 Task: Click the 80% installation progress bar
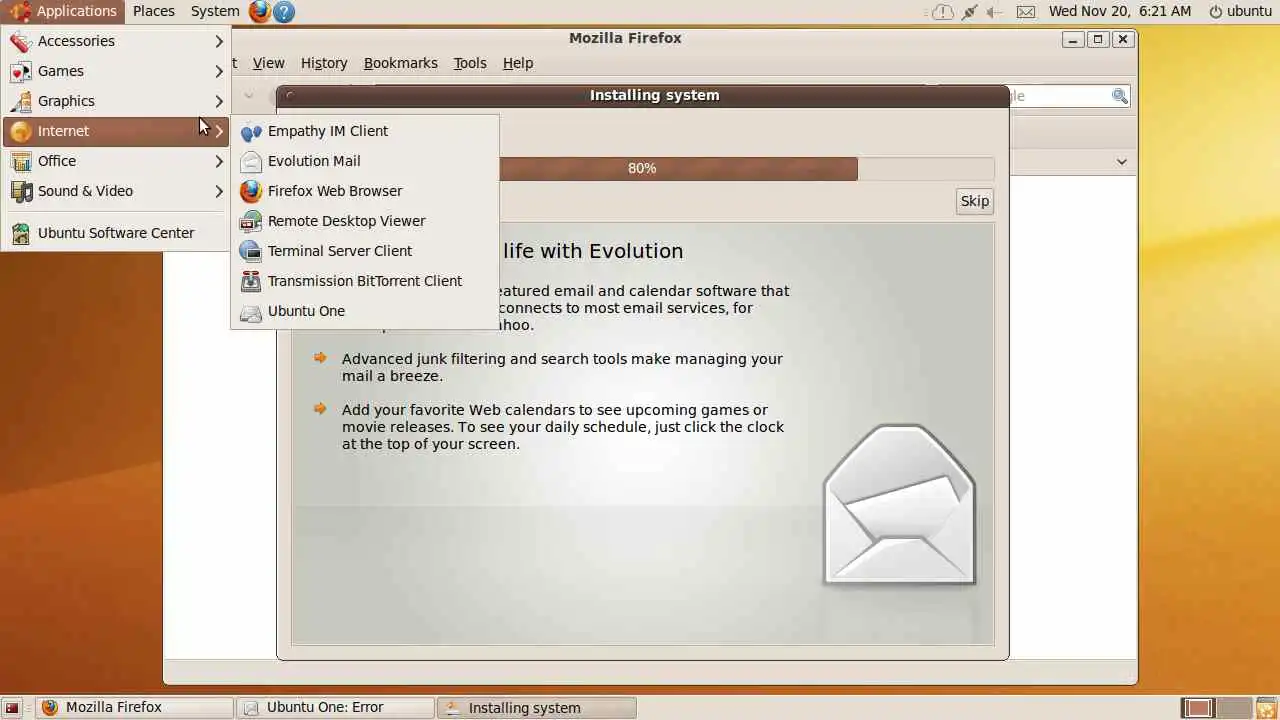click(642, 169)
